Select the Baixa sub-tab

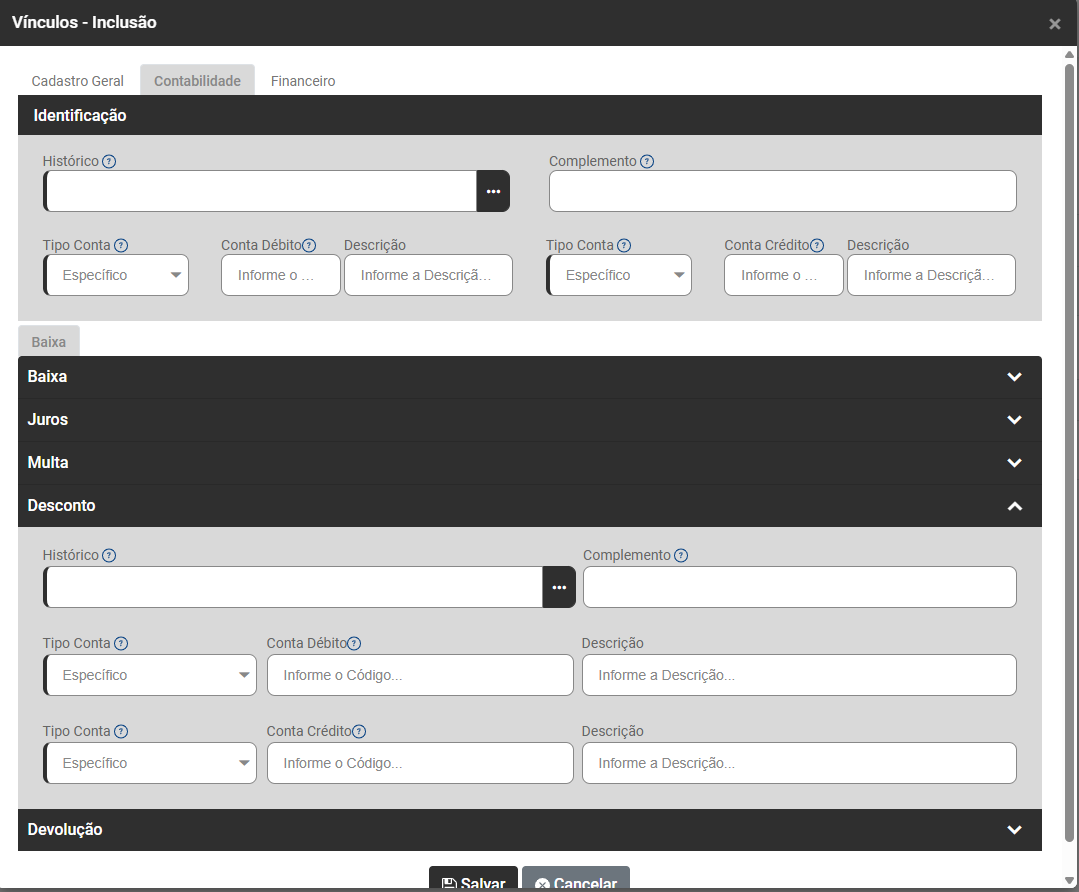point(49,341)
